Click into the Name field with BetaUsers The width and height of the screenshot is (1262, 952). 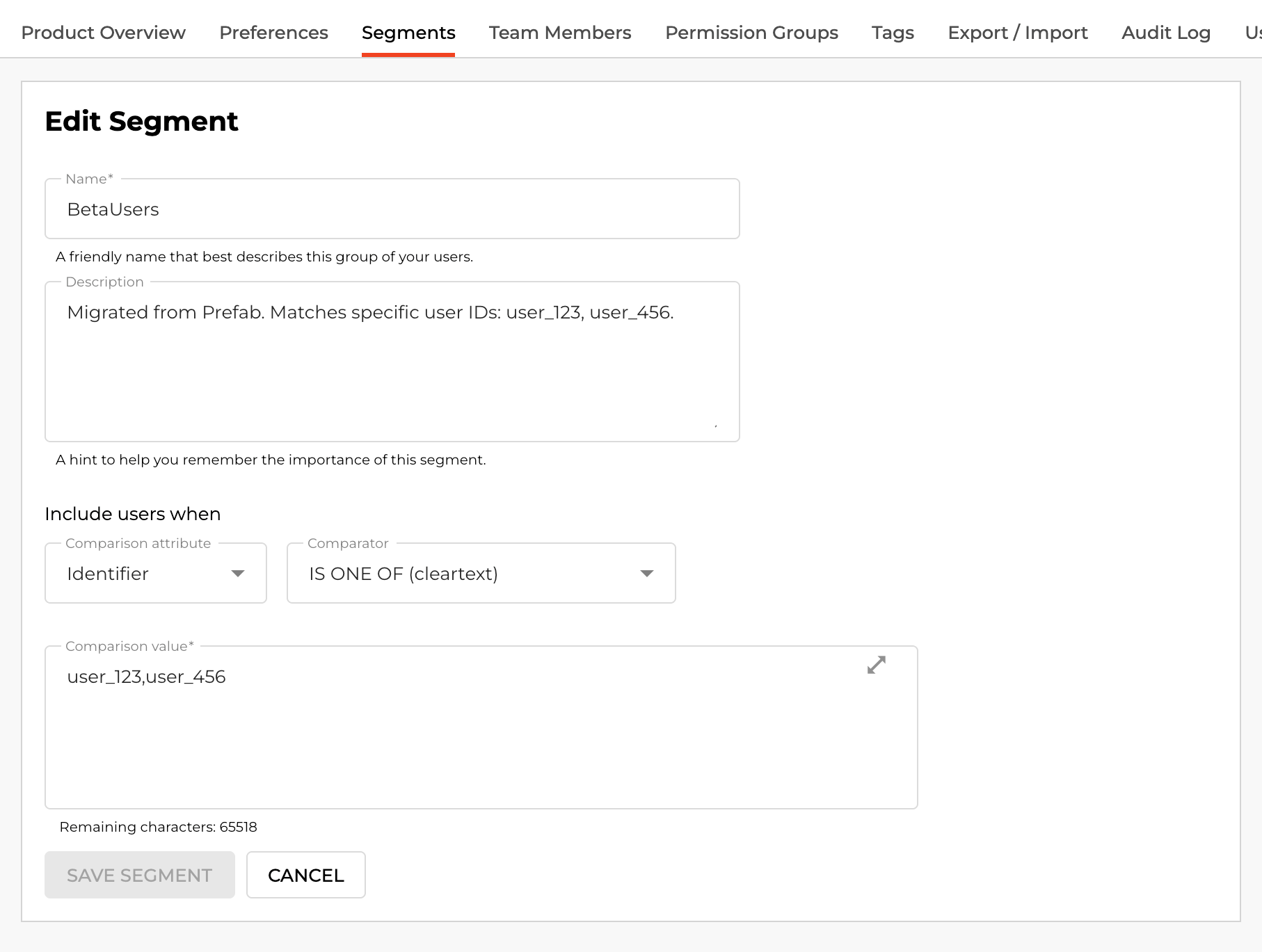pos(392,209)
